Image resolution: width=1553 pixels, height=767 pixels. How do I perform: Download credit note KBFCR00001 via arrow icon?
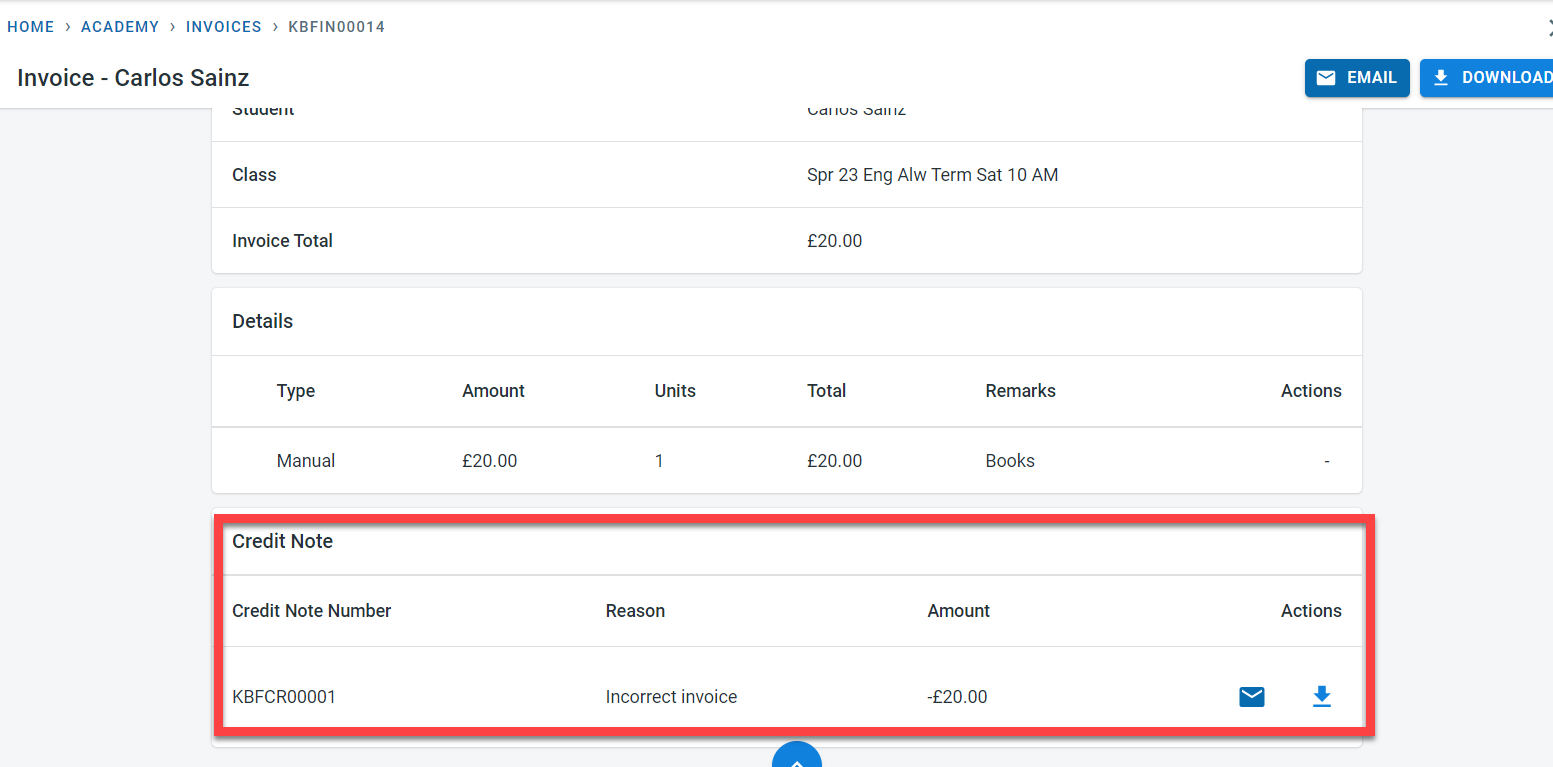(x=1321, y=697)
